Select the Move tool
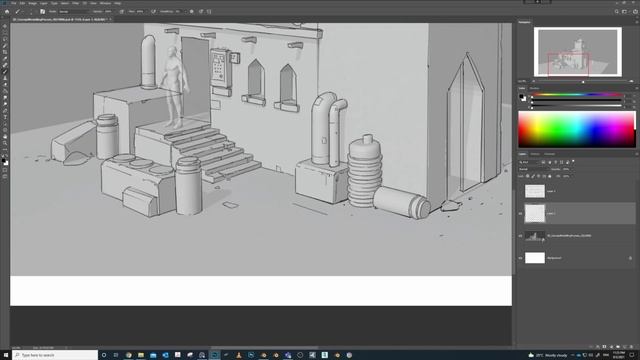The image size is (640, 360). pyautogui.click(x=5, y=26)
